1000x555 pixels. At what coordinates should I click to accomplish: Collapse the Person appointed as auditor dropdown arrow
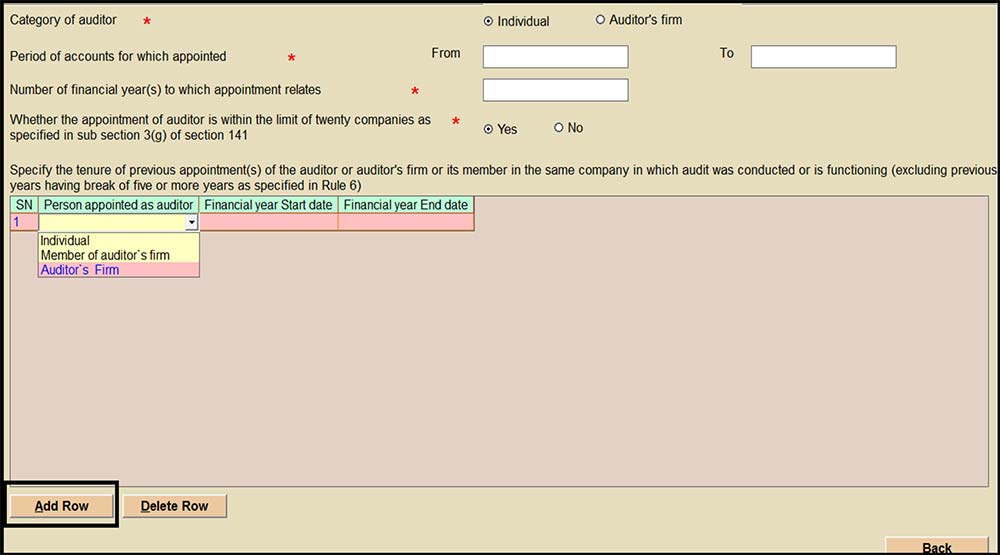coord(191,223)
